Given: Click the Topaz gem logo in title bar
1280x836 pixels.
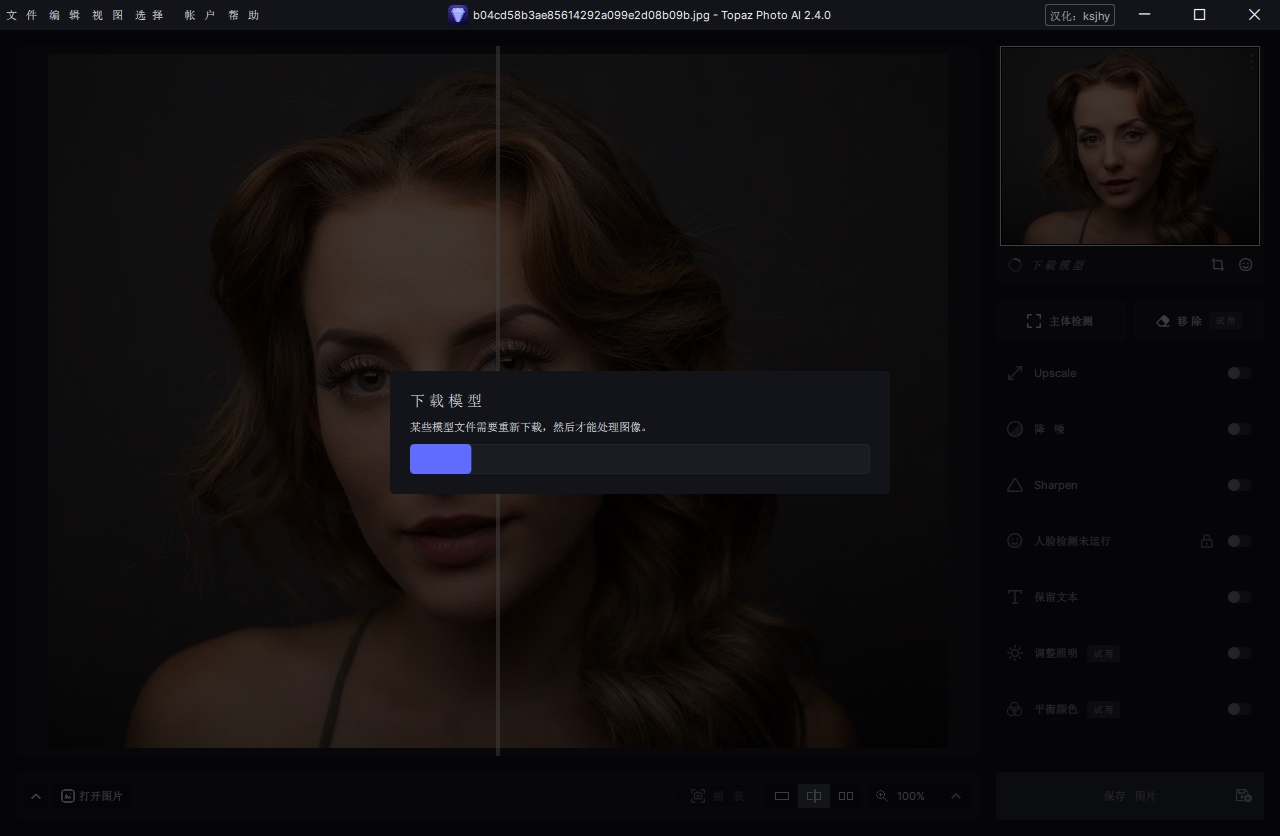Looking at the screenshot, I should coord(457,15).
